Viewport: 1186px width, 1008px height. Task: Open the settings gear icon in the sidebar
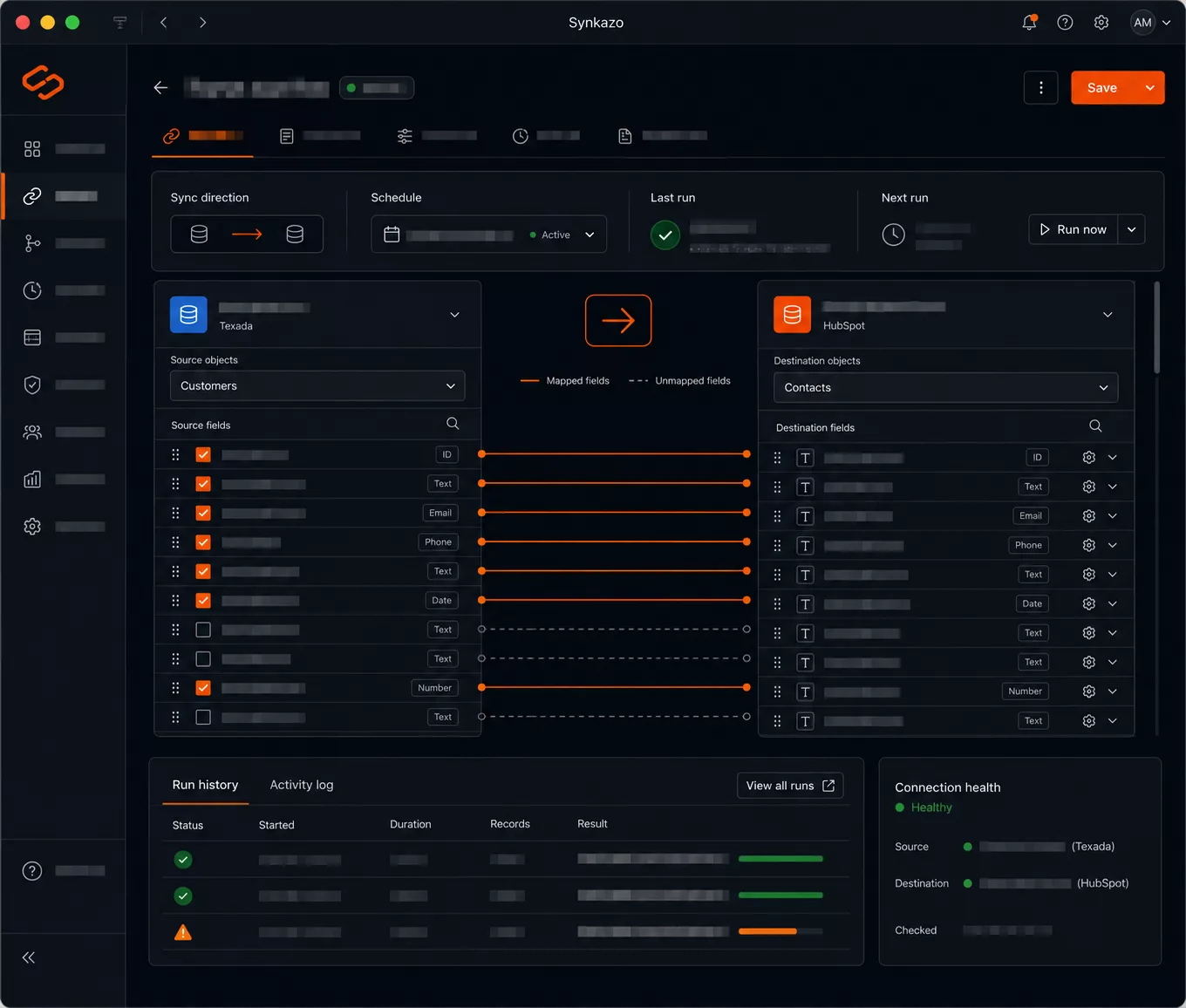coord(32,526)
